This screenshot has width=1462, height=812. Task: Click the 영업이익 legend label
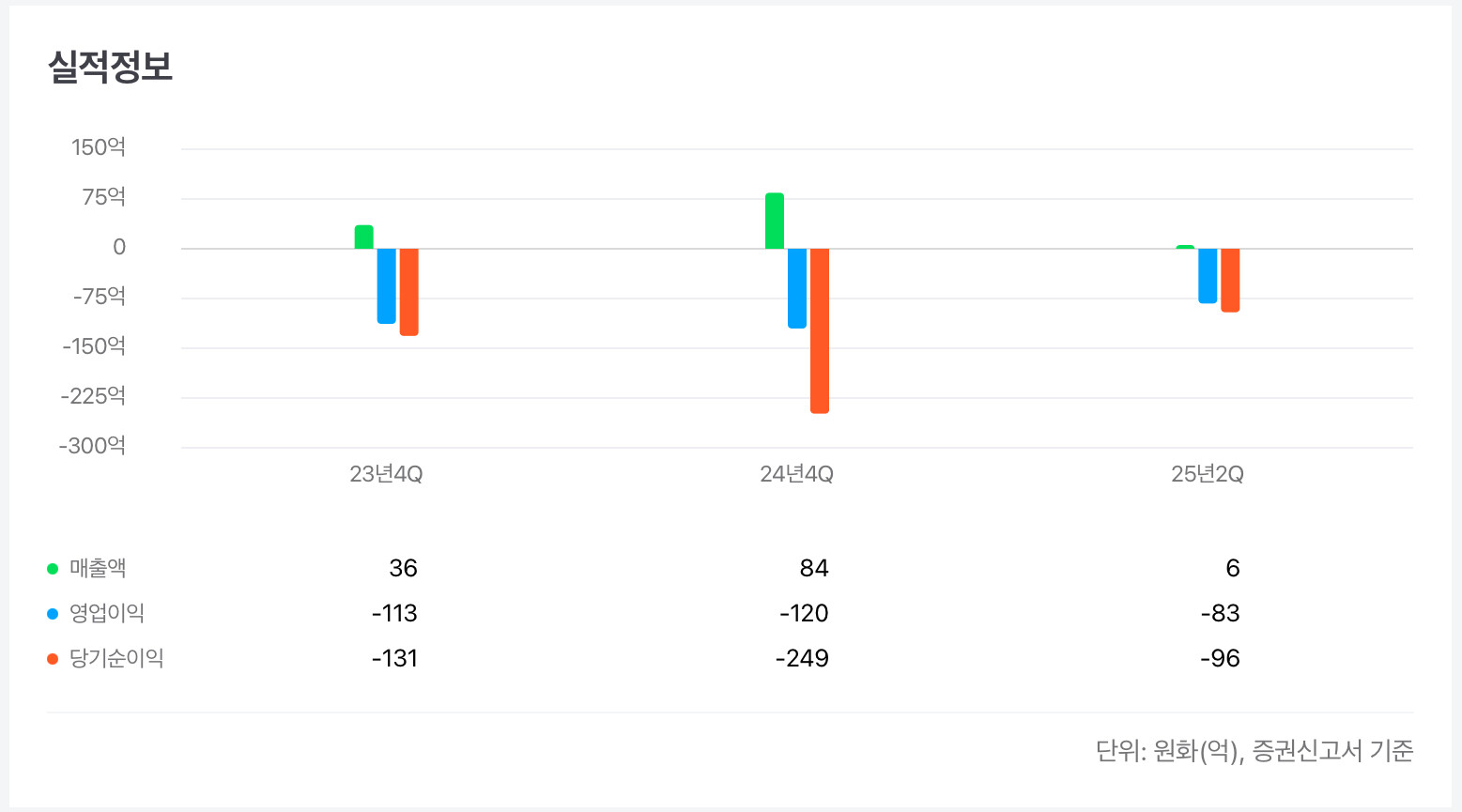click(107, 614)
